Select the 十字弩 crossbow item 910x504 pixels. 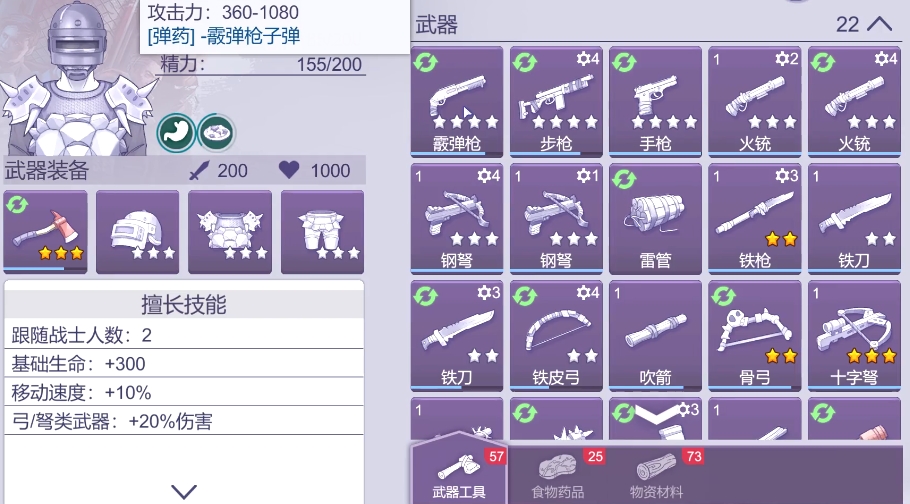tap(854, 336)
